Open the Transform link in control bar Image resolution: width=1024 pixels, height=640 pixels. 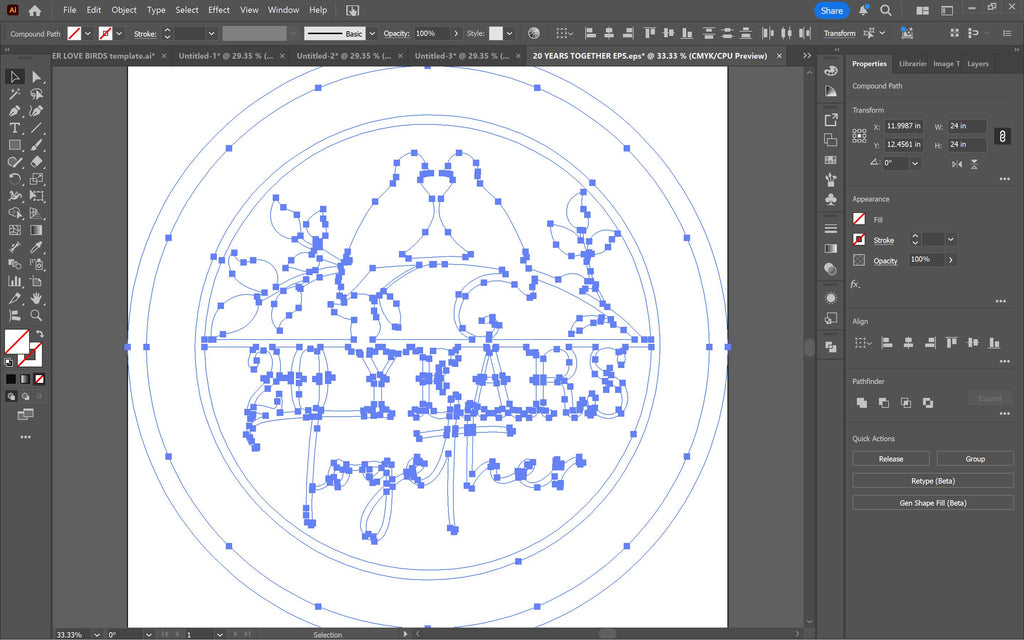[839, 33]
